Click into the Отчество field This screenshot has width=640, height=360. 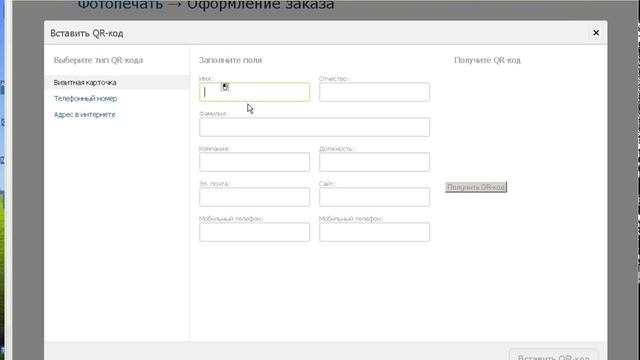374,92
